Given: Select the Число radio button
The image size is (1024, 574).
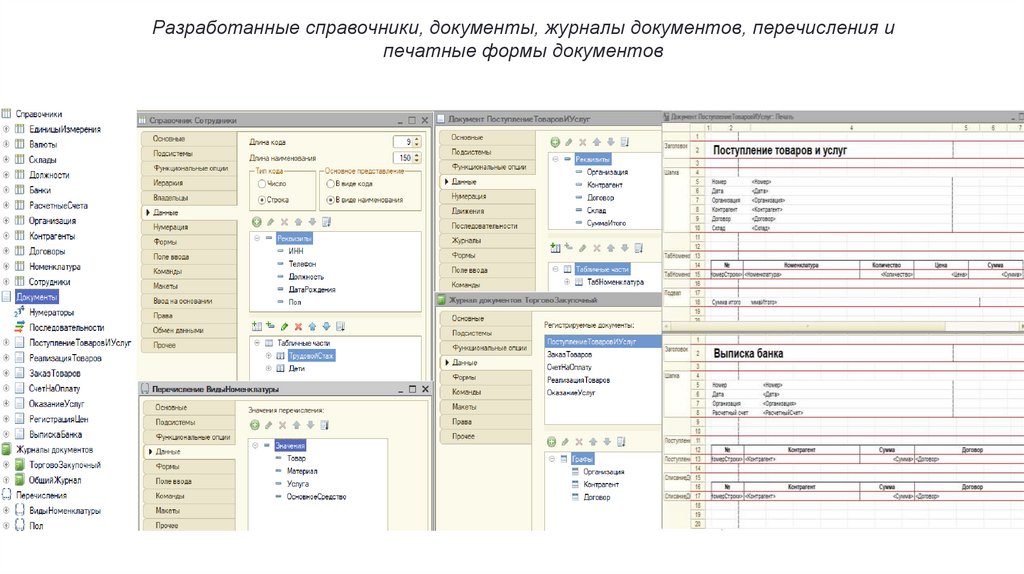Looking at the screenshot, I should pos(261,184).
